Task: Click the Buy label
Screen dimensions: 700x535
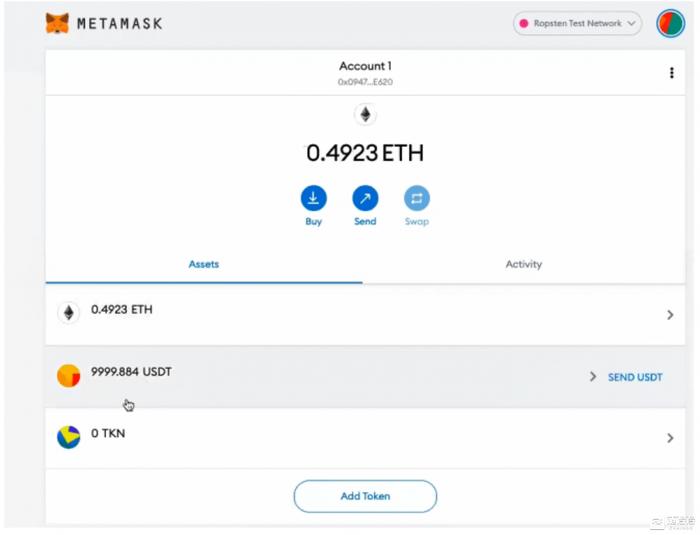Action: [313, 222]
